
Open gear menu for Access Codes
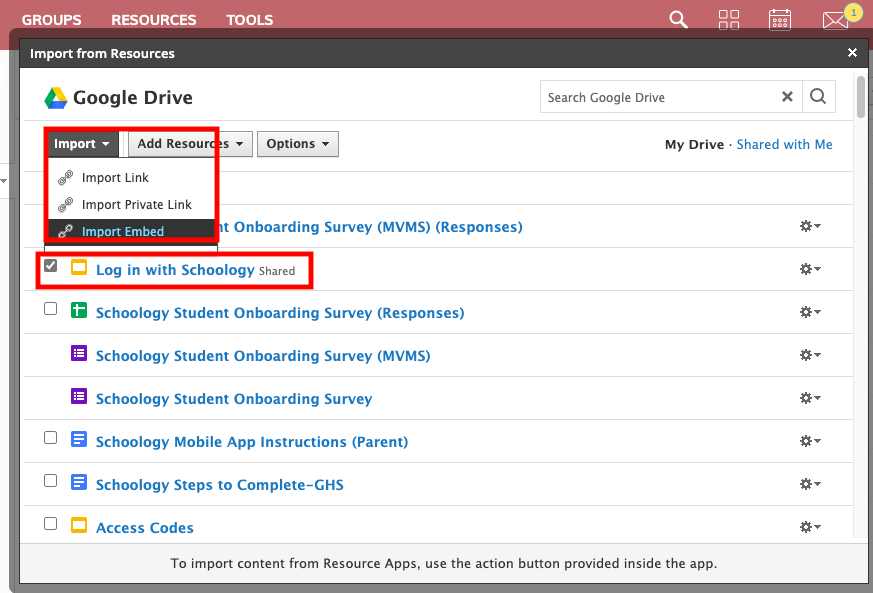point(810,527)
